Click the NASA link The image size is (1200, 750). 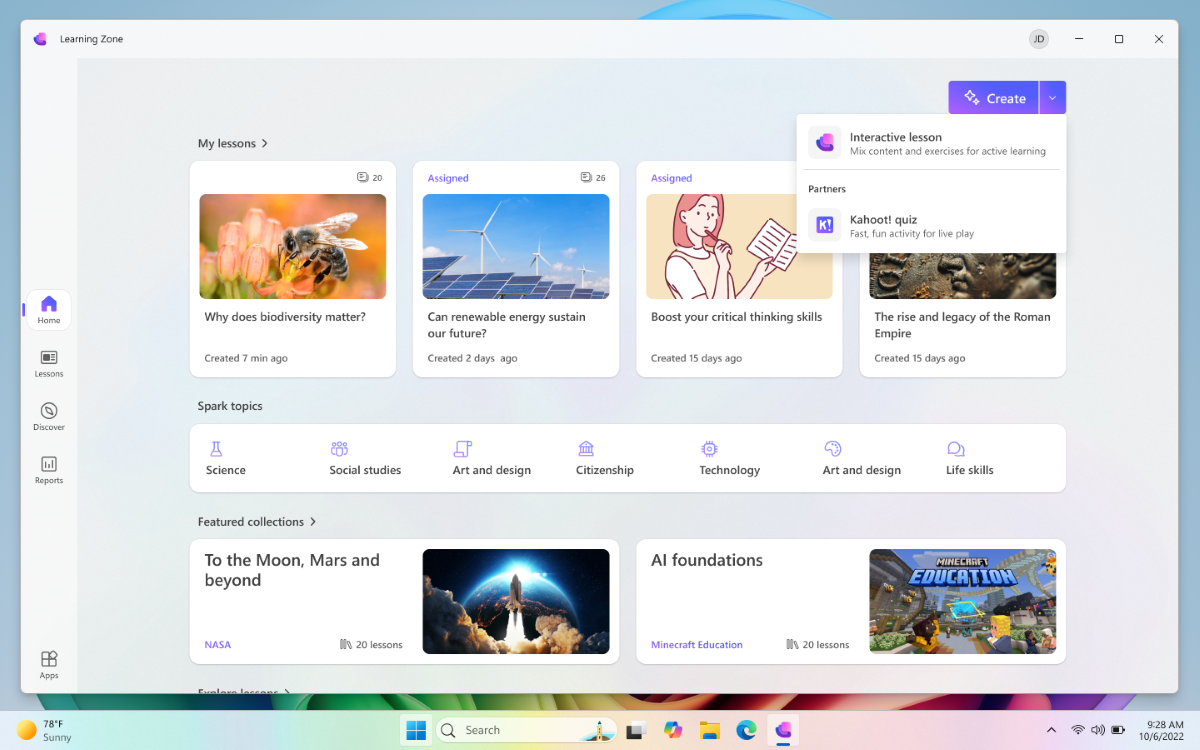pos(218,645)
